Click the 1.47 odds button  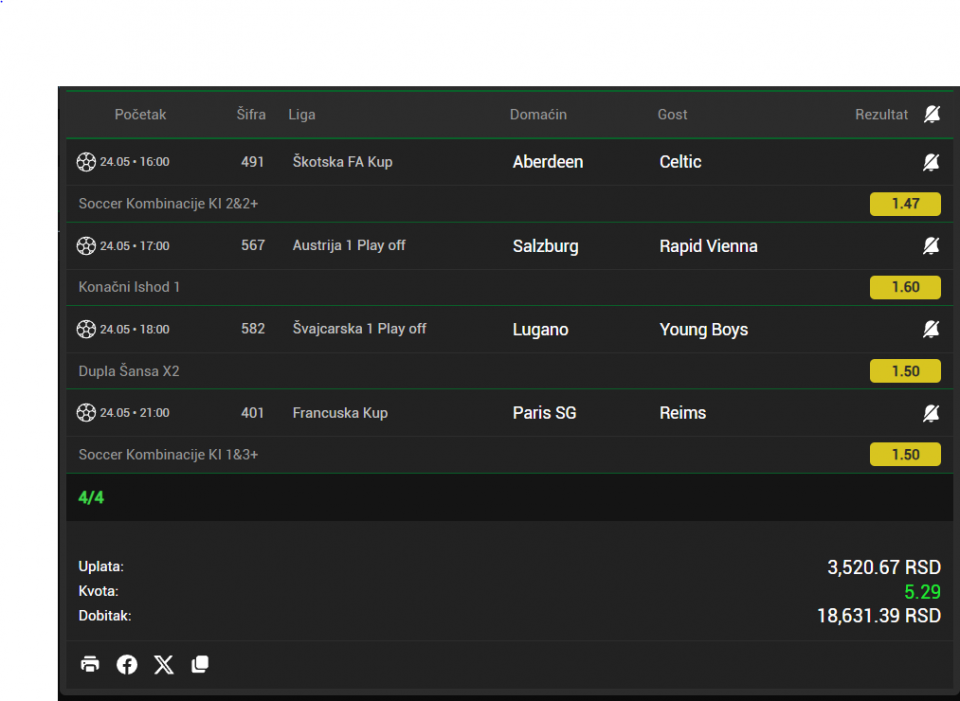tap(905, 204)
